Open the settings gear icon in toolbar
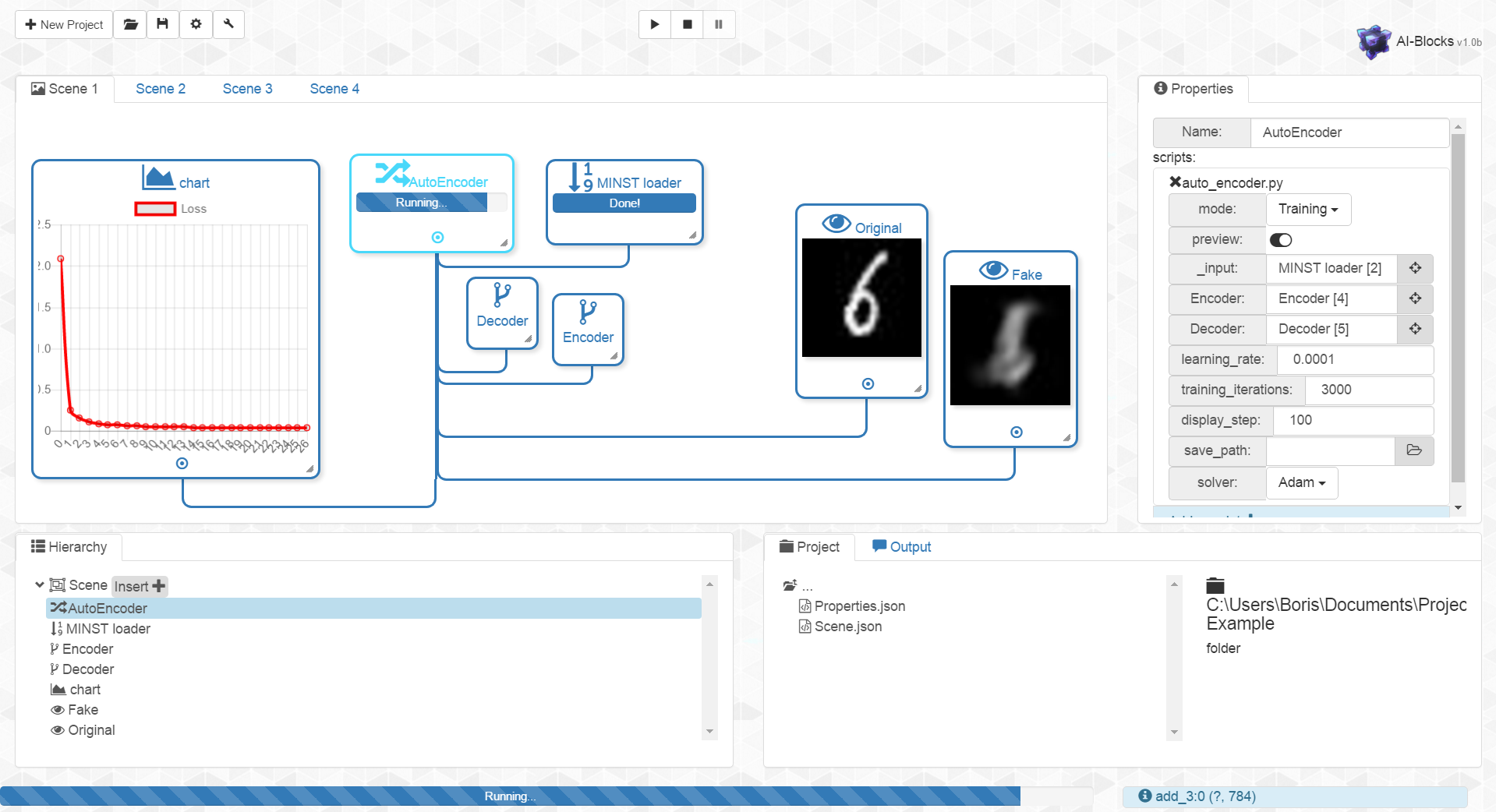This screenshot has width=1496, height=812. (195, 24)
